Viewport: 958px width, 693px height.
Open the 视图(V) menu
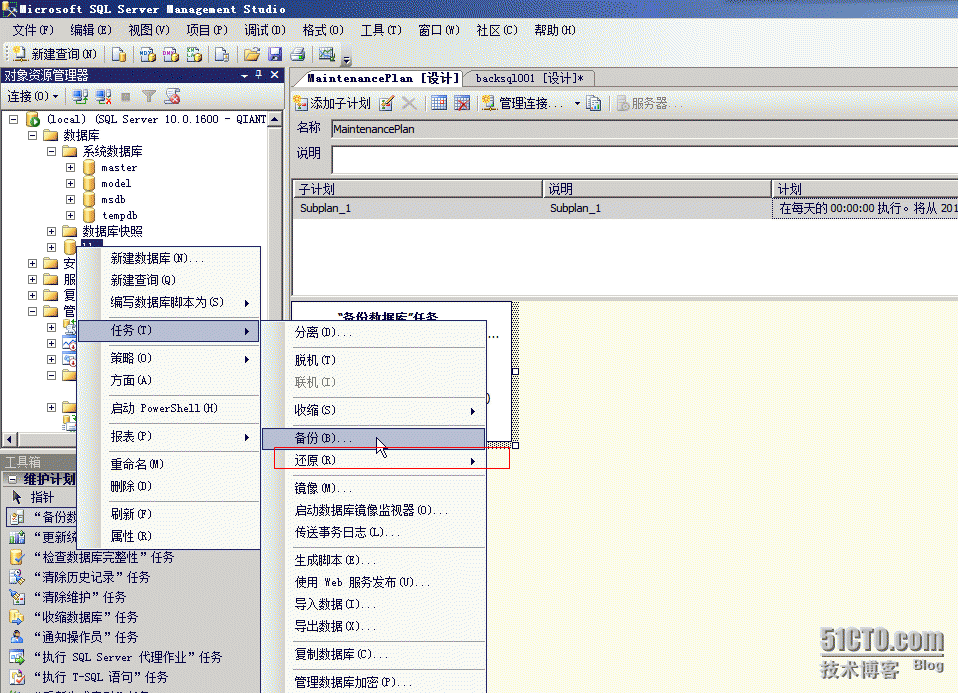pos(149,30)
